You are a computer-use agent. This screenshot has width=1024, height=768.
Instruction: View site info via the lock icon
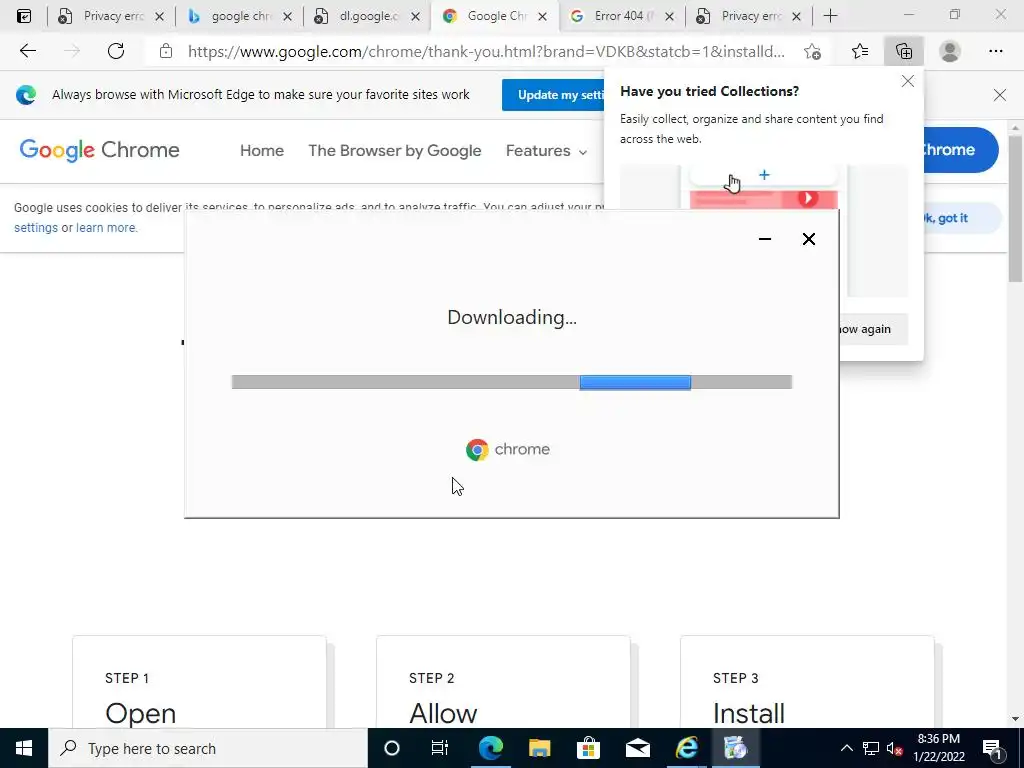166,51
